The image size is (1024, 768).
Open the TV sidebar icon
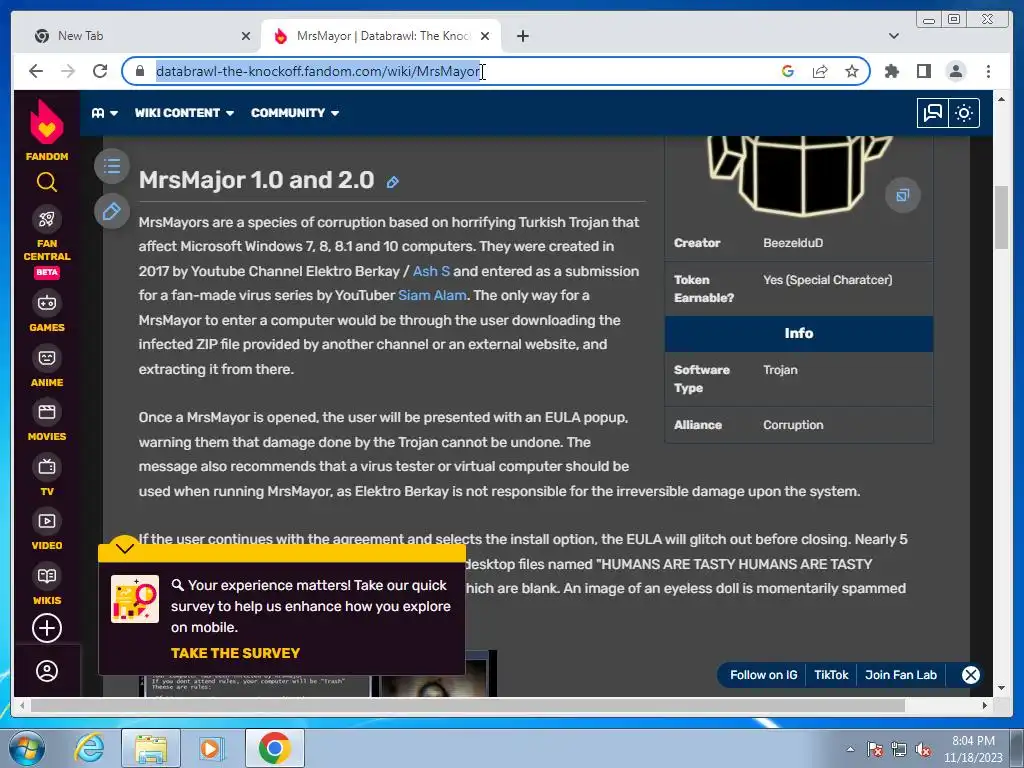click(46, 467)
